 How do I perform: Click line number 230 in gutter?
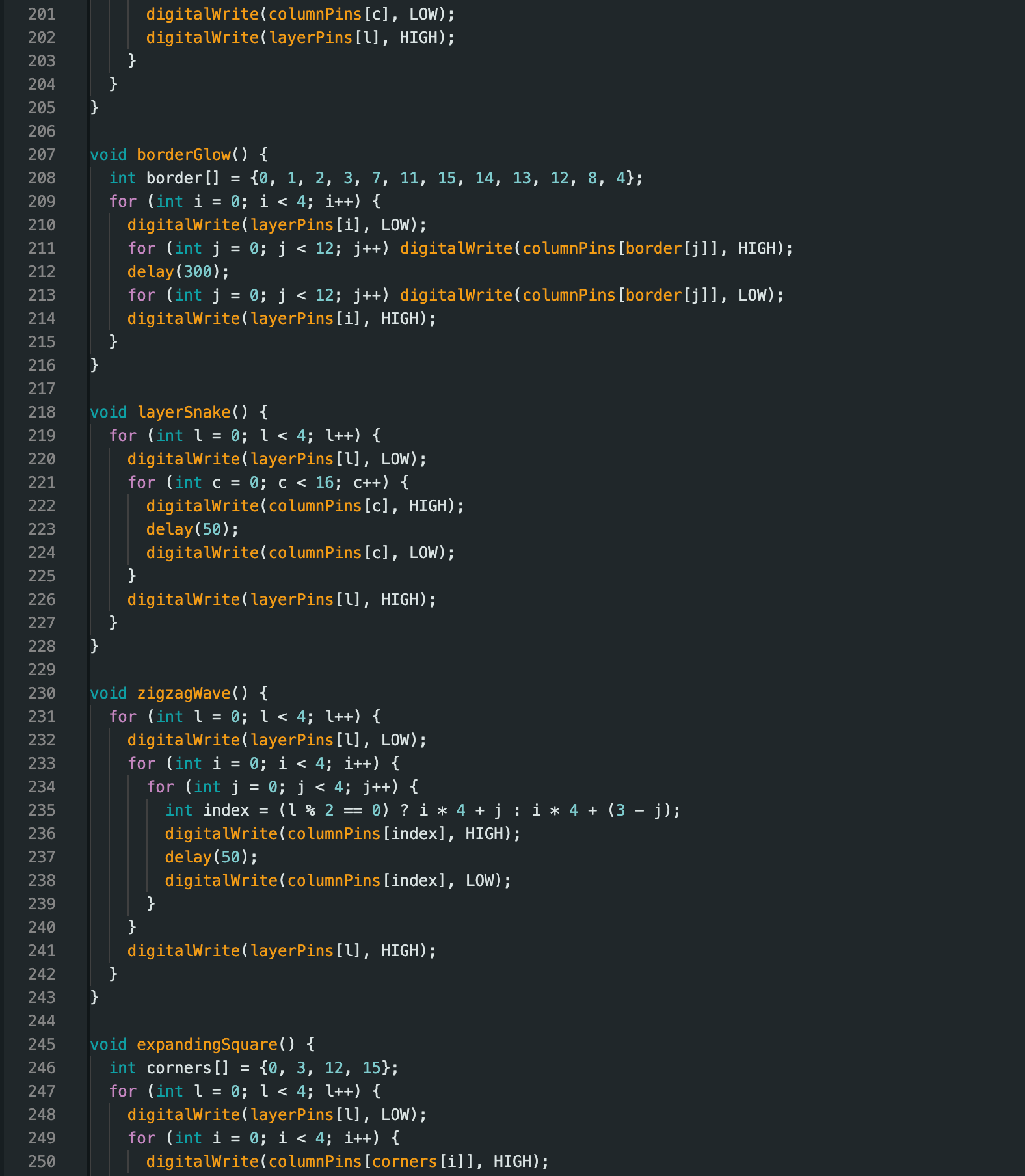point(42,693)
